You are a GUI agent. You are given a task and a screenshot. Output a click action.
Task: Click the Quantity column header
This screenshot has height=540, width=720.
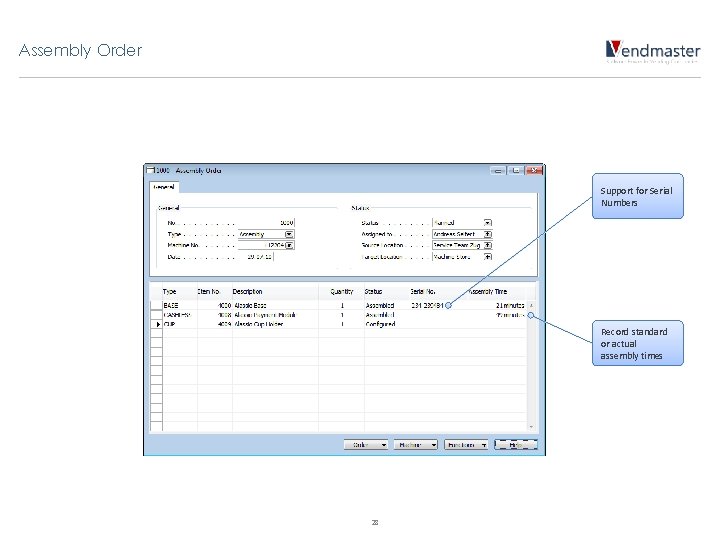click(341, 292)
